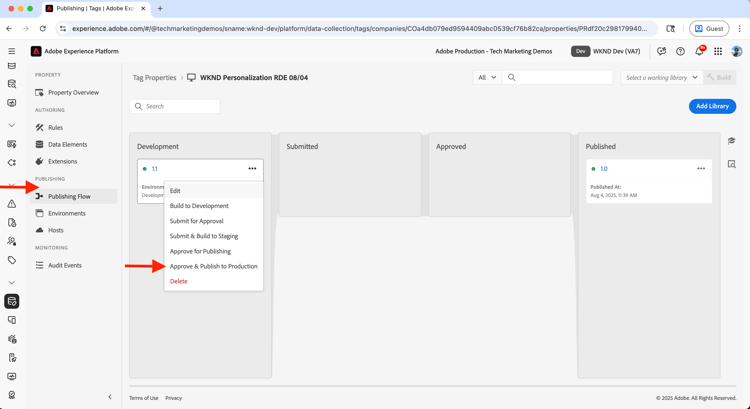Image resolution: width=750 pixels, height=409 pixels.
Task: Select Approve for Publishing
Action: coord(213,251)
